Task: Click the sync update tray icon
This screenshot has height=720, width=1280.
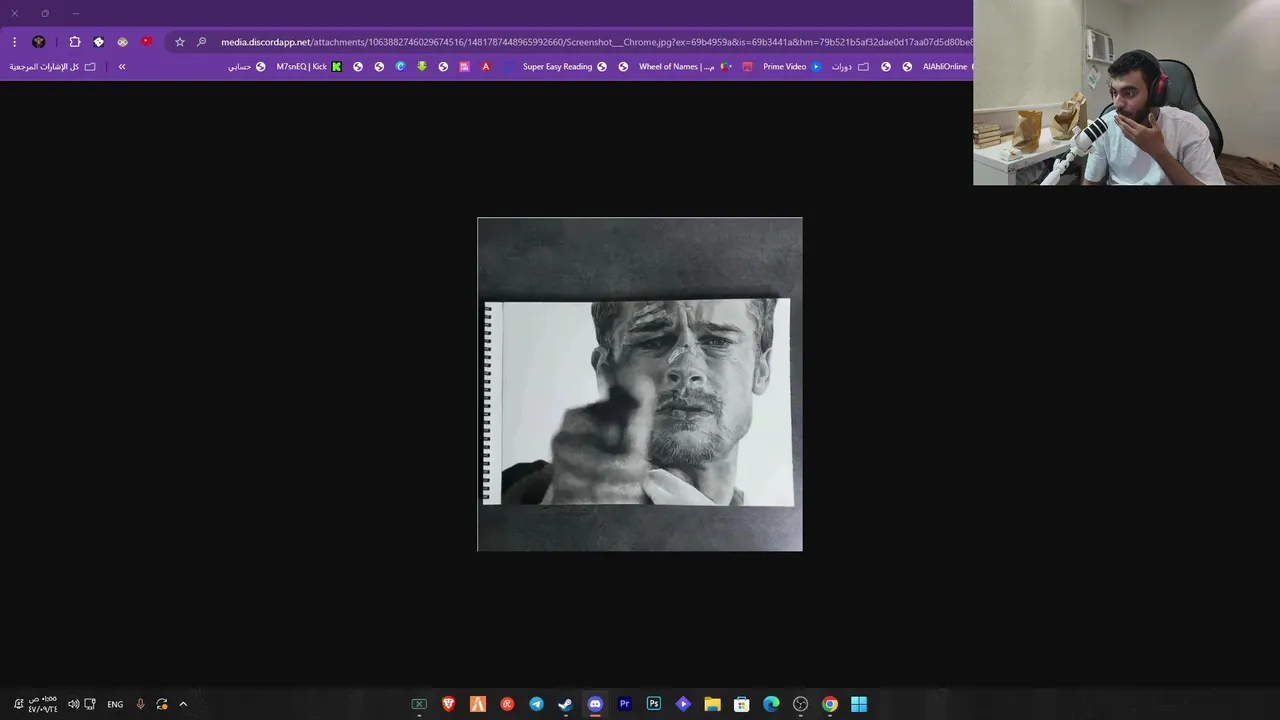Action: (x=162, y=704)
